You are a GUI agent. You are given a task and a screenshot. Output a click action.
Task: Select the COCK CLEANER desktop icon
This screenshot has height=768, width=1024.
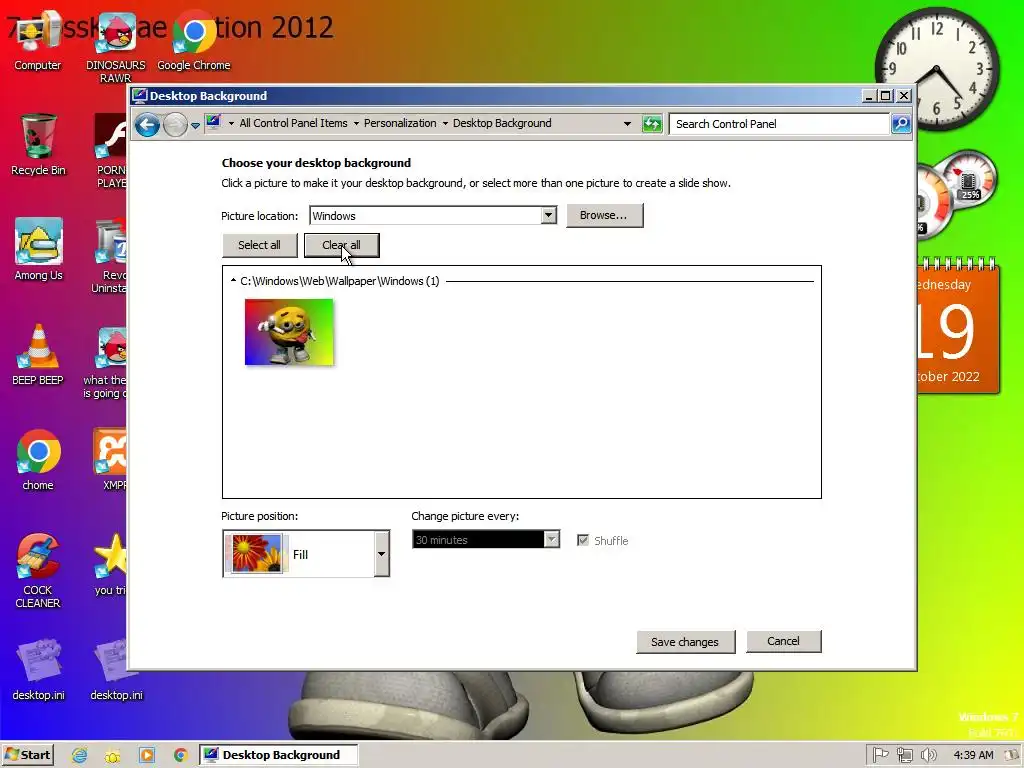[38, 571]
